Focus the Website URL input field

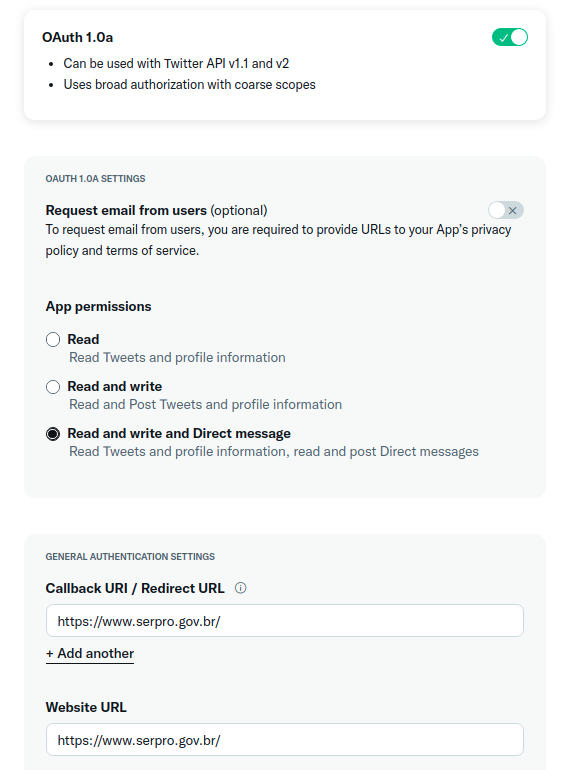click(x=285, y=740)
